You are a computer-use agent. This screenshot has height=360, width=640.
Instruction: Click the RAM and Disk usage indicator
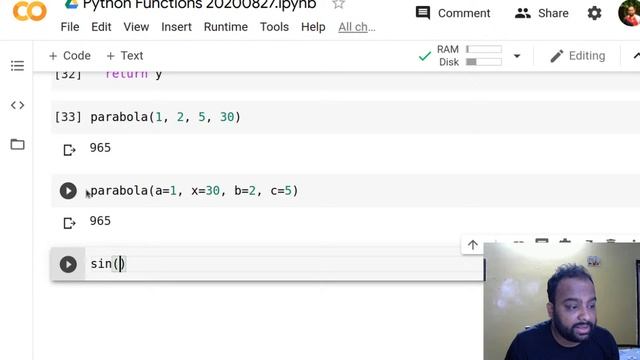coord(469,56)
